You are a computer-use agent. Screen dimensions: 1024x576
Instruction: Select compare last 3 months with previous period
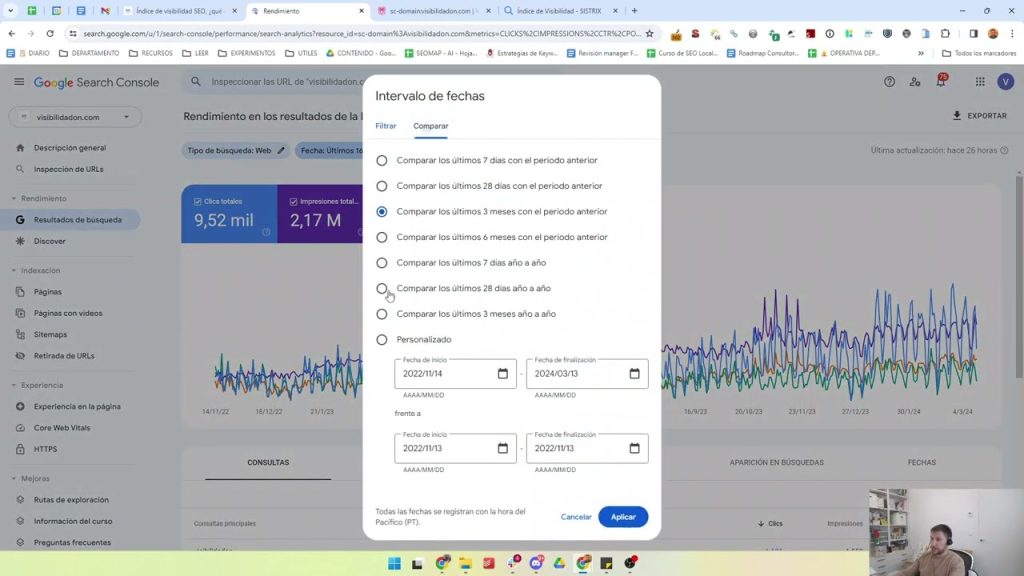[381, 212]
